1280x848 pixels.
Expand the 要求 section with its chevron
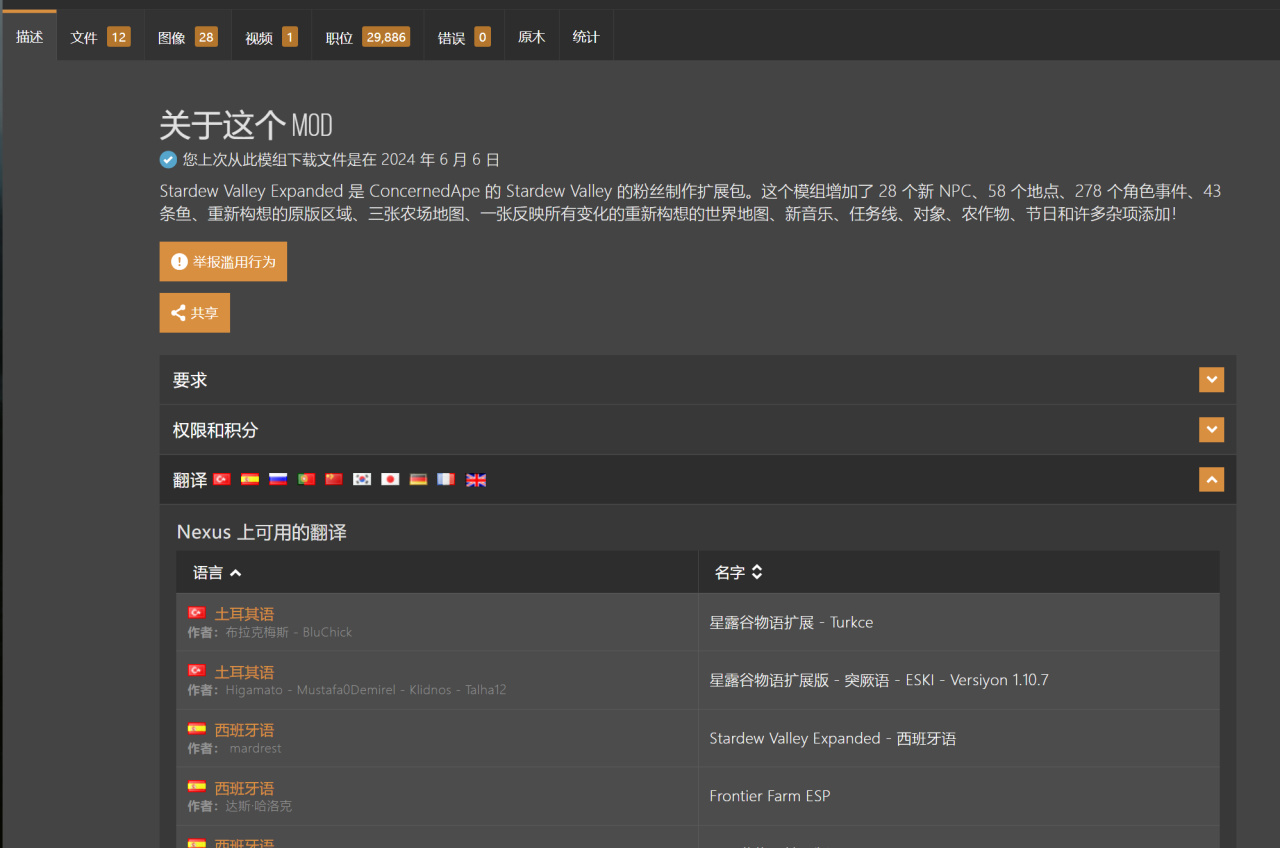point(1211,380)
